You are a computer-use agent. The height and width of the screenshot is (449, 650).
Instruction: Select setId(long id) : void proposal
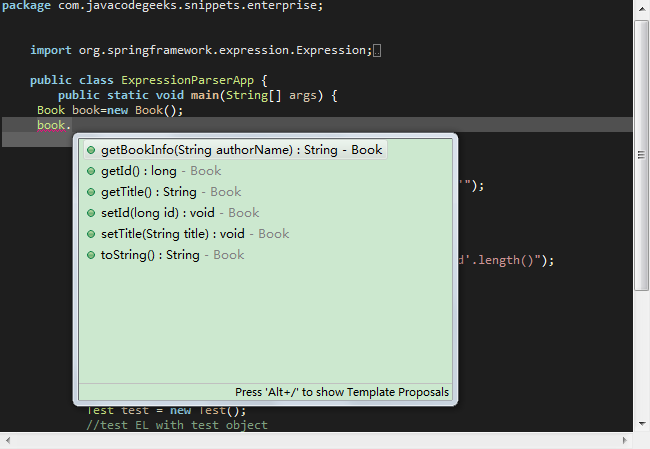click(x=172, y=213)
